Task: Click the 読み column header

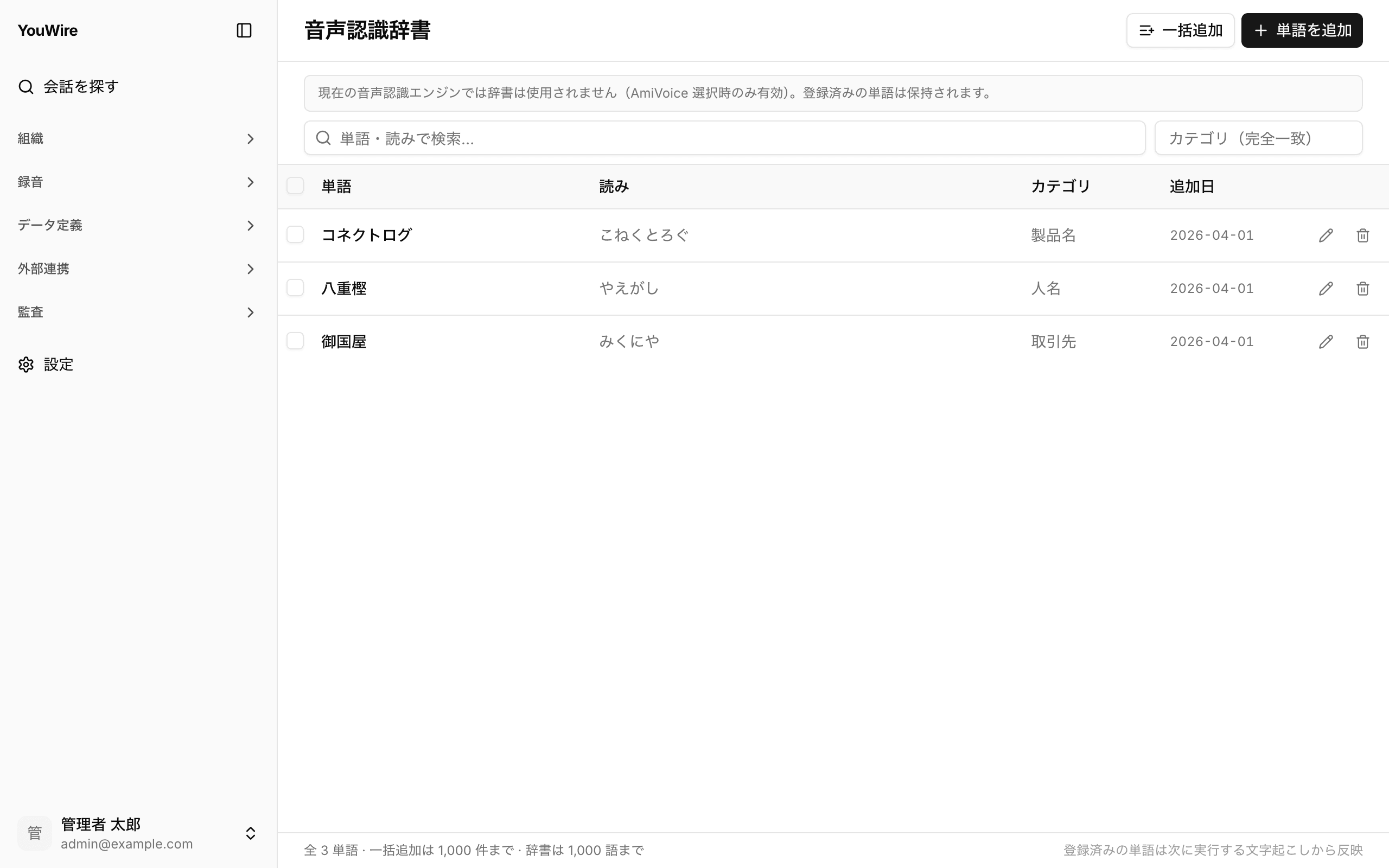Action: point(614,187)
